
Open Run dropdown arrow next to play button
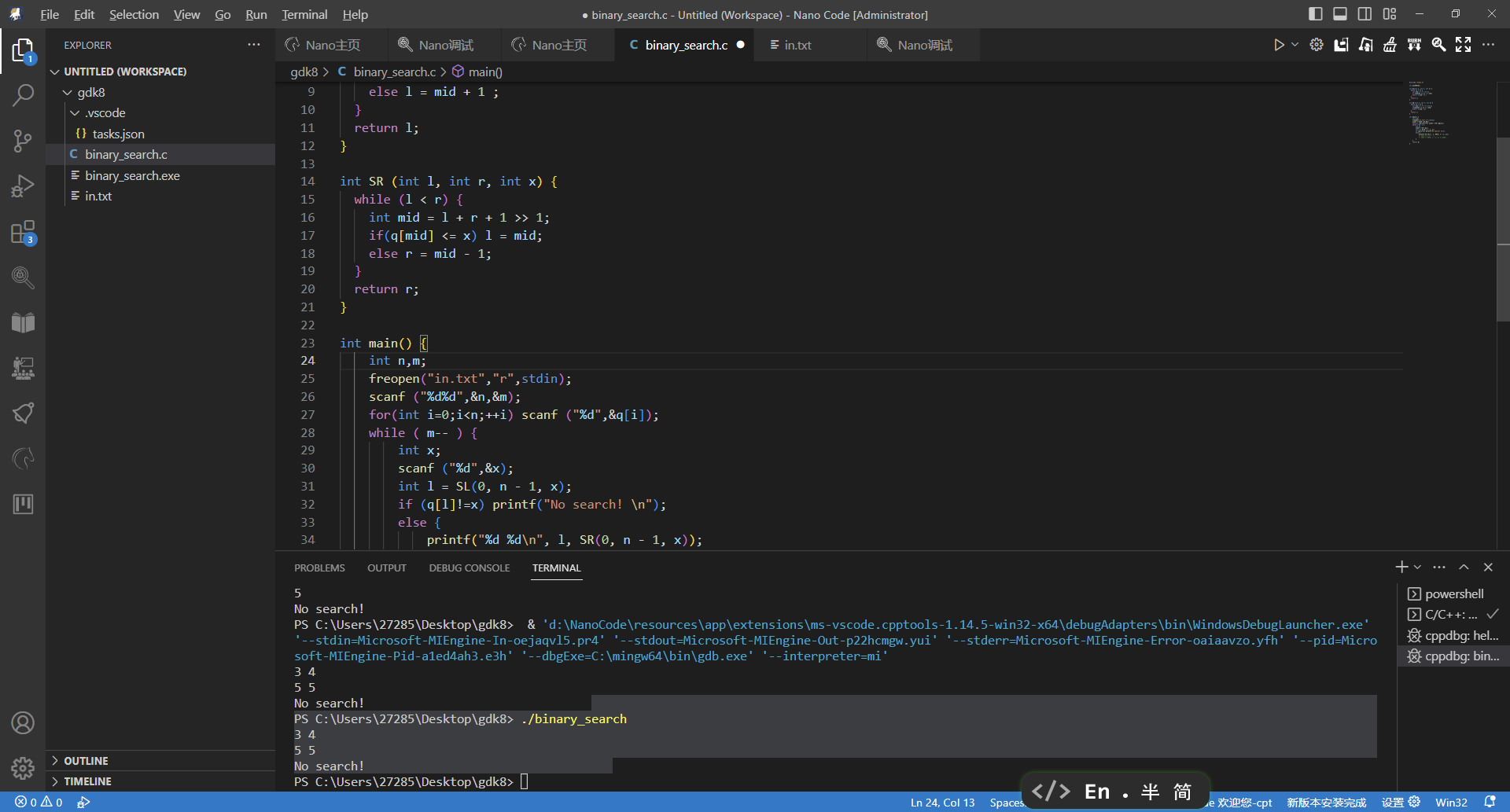coord(1295,45)
